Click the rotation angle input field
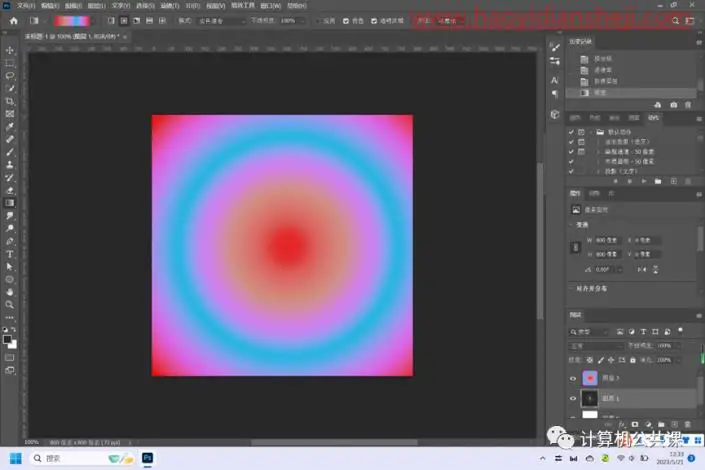This screenshot has height=470, width=705. [x=607, y=269]
